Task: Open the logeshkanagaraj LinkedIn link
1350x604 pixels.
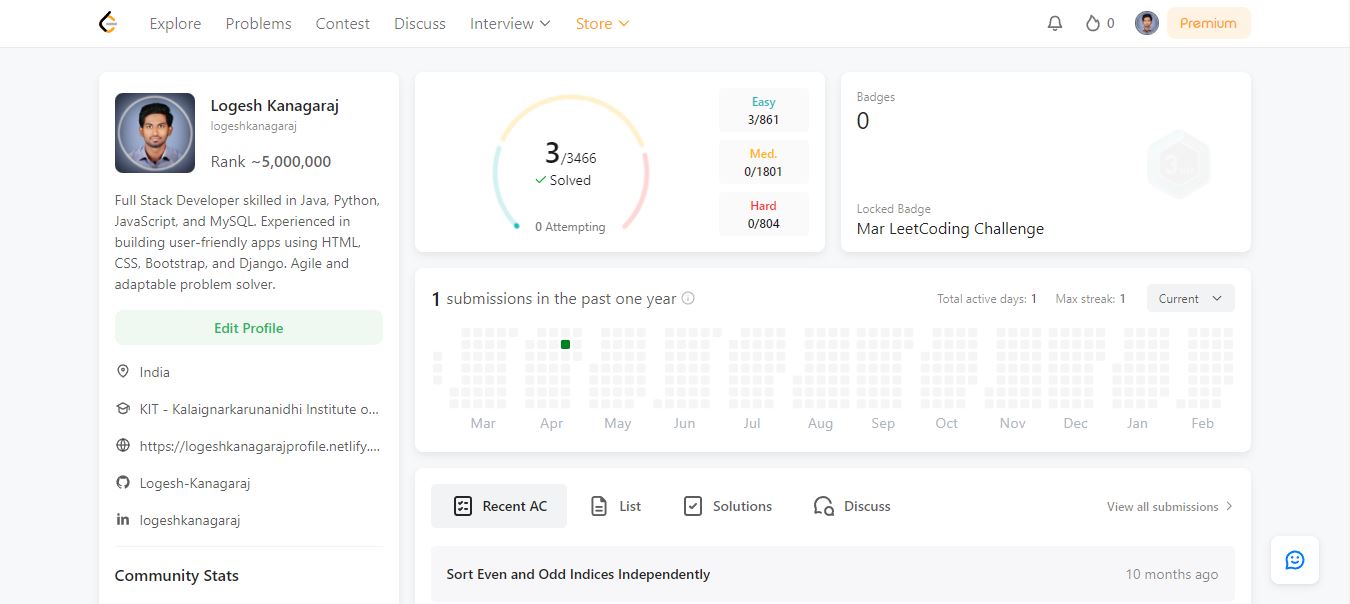Action: 190,520
